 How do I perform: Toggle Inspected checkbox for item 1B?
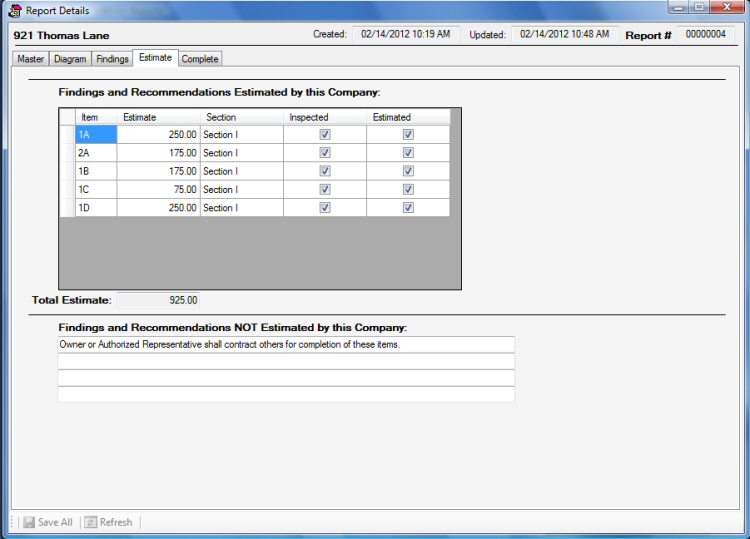325,171
